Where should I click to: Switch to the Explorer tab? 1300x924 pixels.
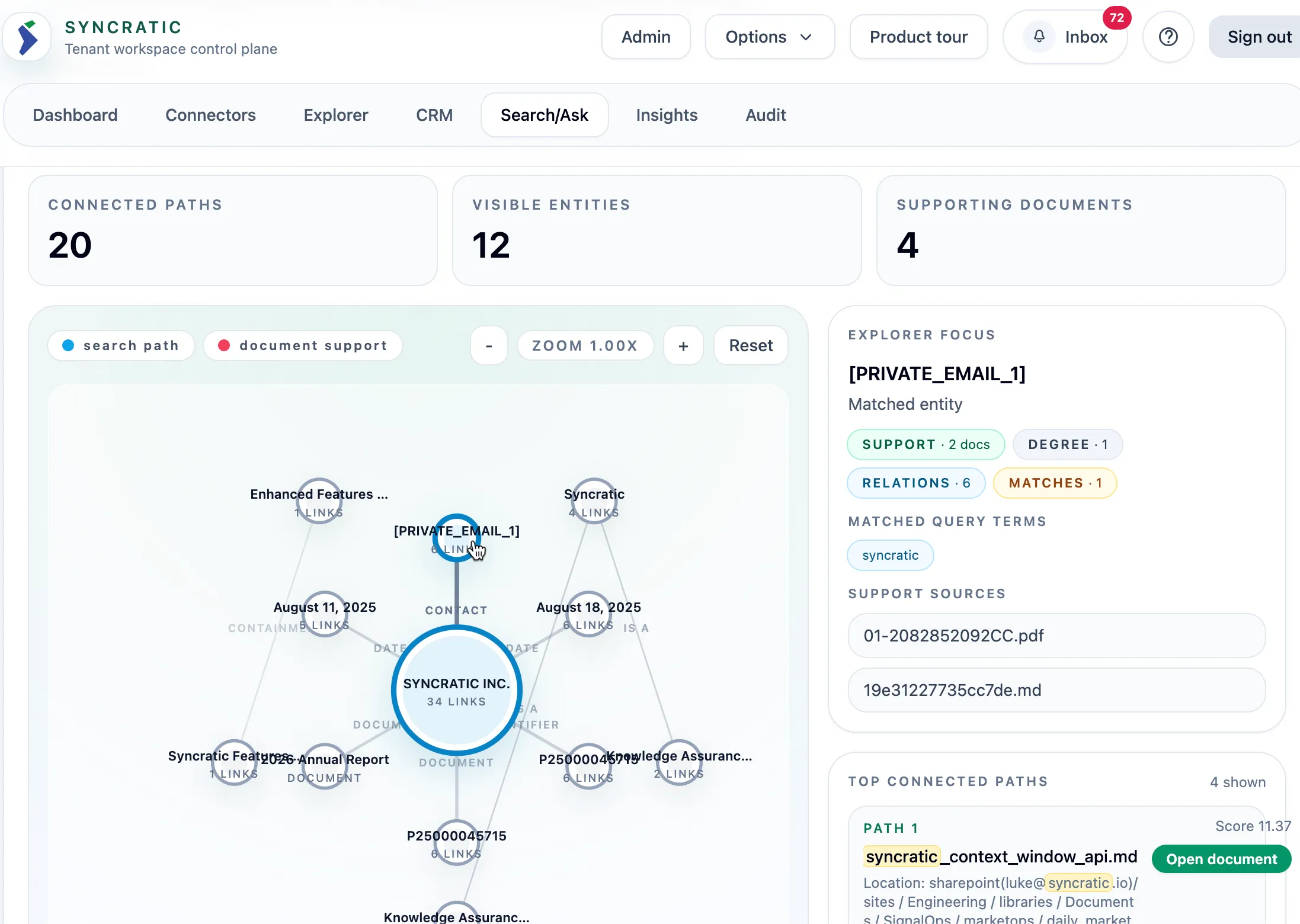(x=336, y=115)
